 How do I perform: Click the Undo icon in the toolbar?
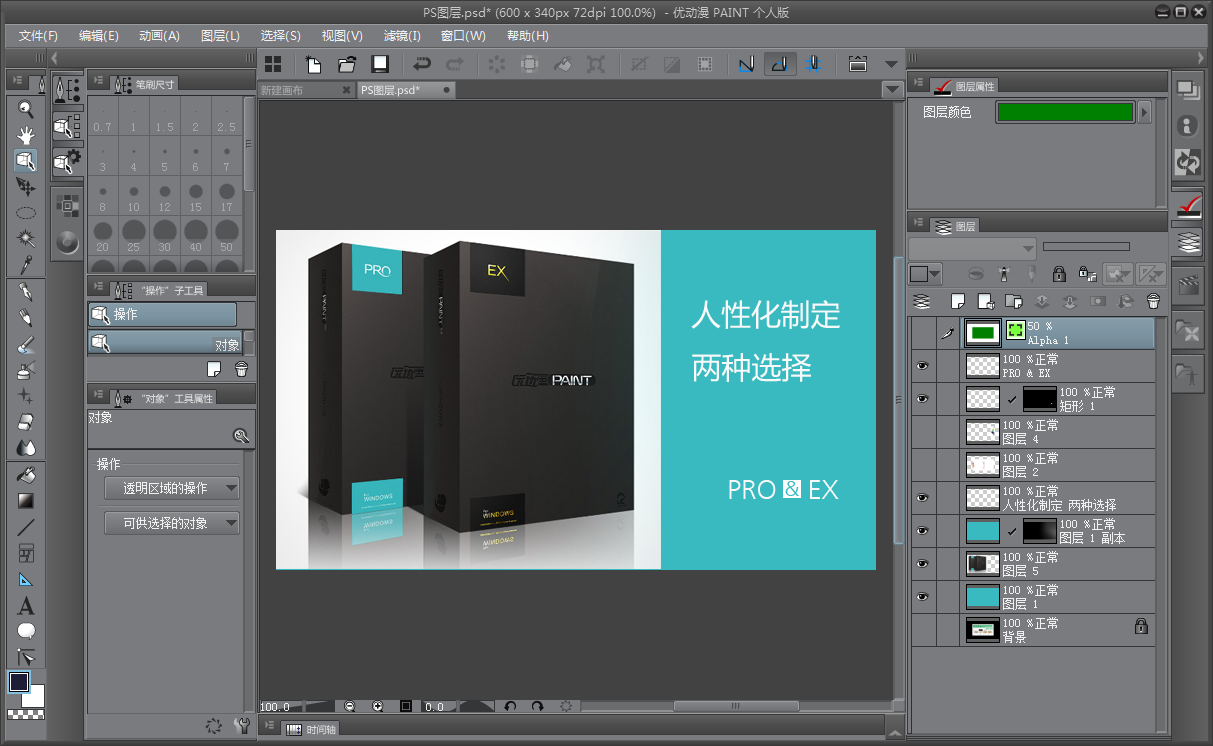(420, 63)
